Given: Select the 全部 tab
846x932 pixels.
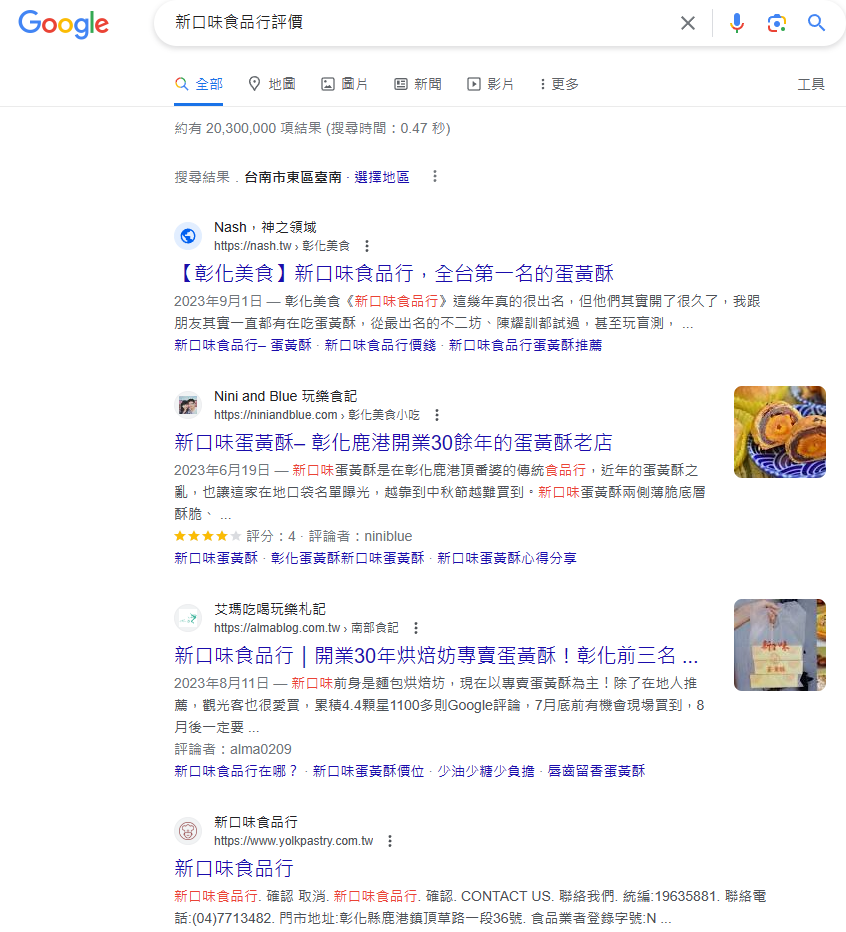Looking at the screenshot, I should click(199, 84).
